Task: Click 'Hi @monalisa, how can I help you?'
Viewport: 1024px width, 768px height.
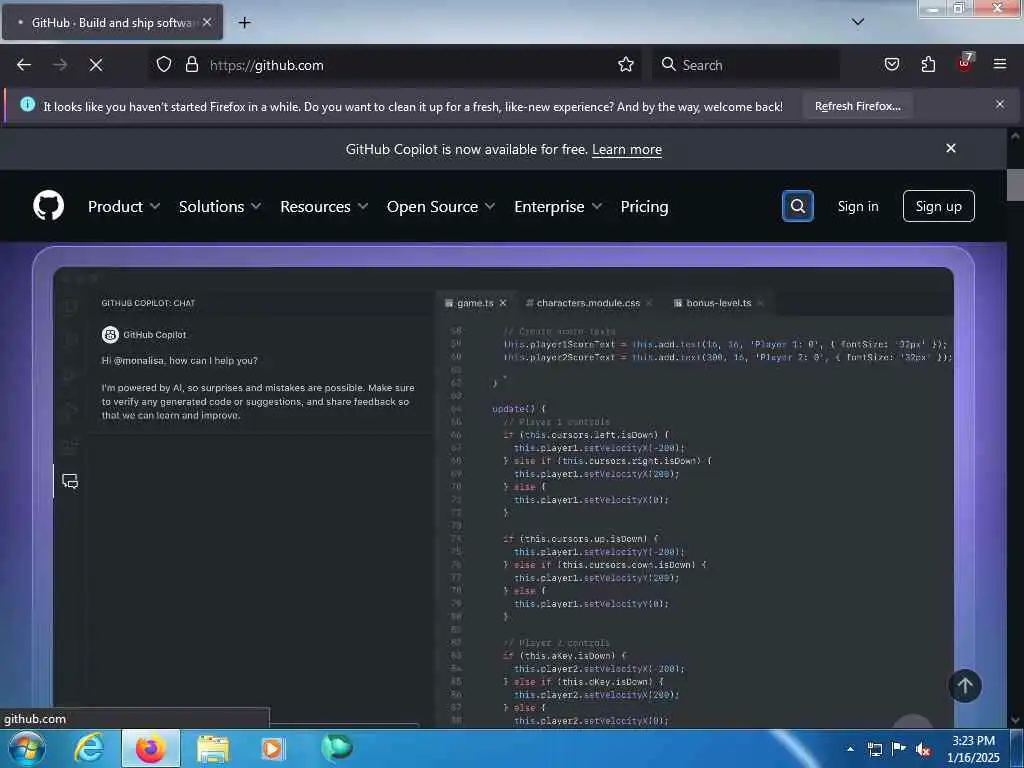Action: (x=180, y=360)
